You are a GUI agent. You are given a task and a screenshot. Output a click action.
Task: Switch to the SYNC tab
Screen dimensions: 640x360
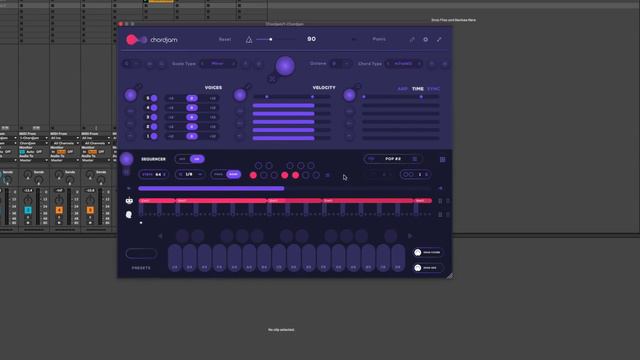click(433, 89)
